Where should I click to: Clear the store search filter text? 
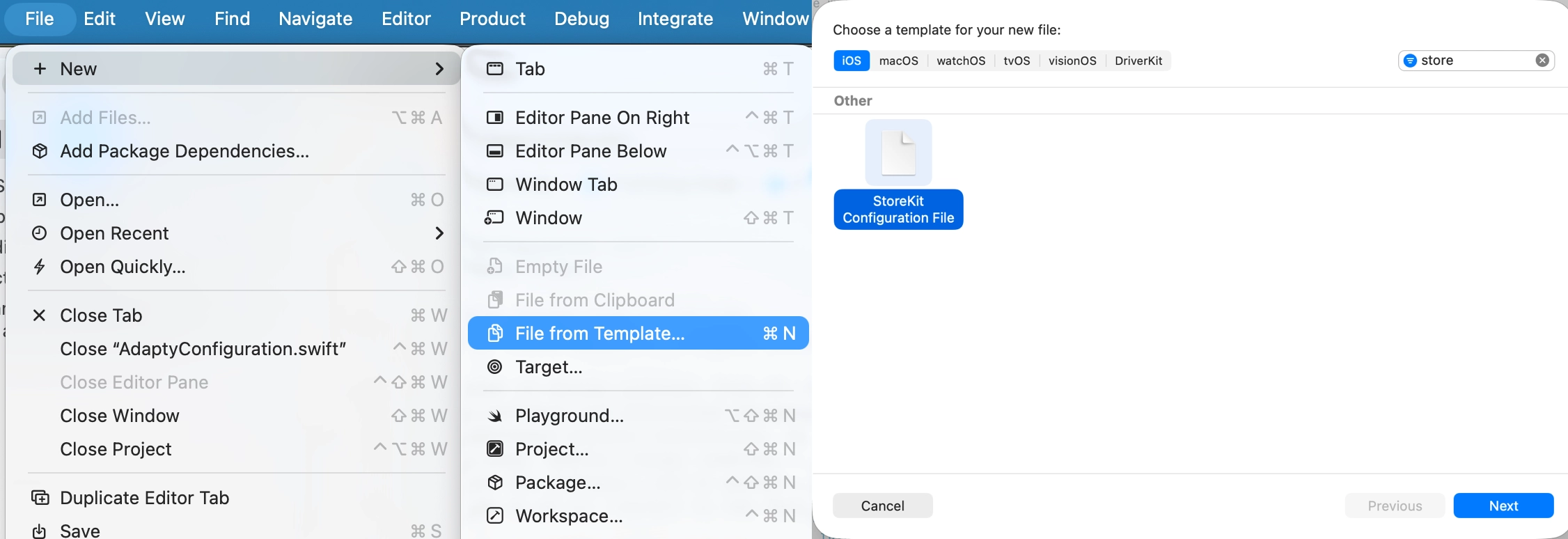coord(1542,61)
